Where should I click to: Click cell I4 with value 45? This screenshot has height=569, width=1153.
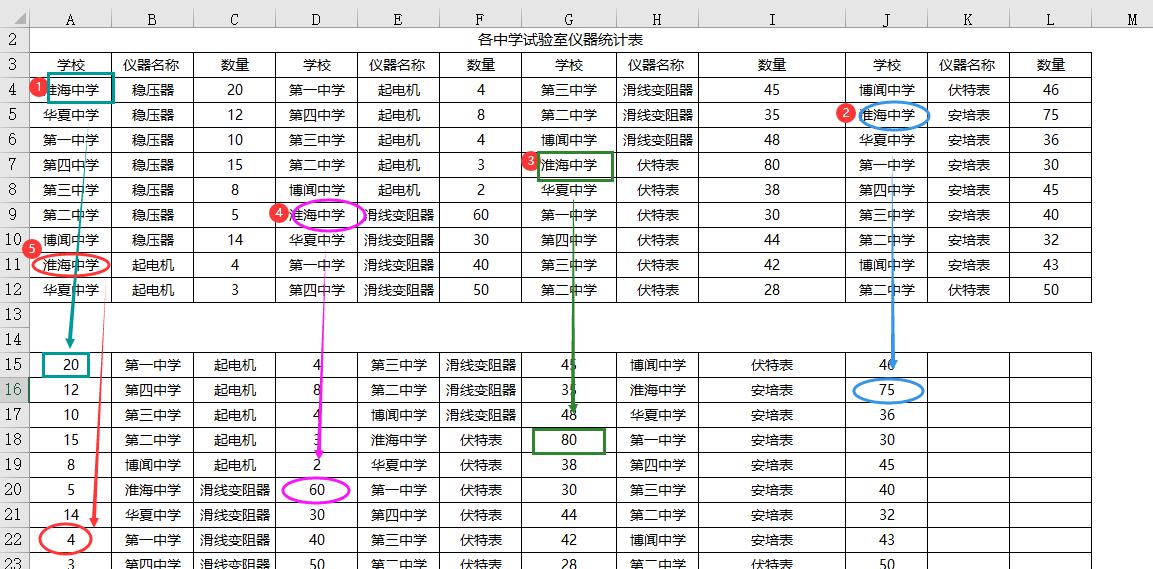771,90
